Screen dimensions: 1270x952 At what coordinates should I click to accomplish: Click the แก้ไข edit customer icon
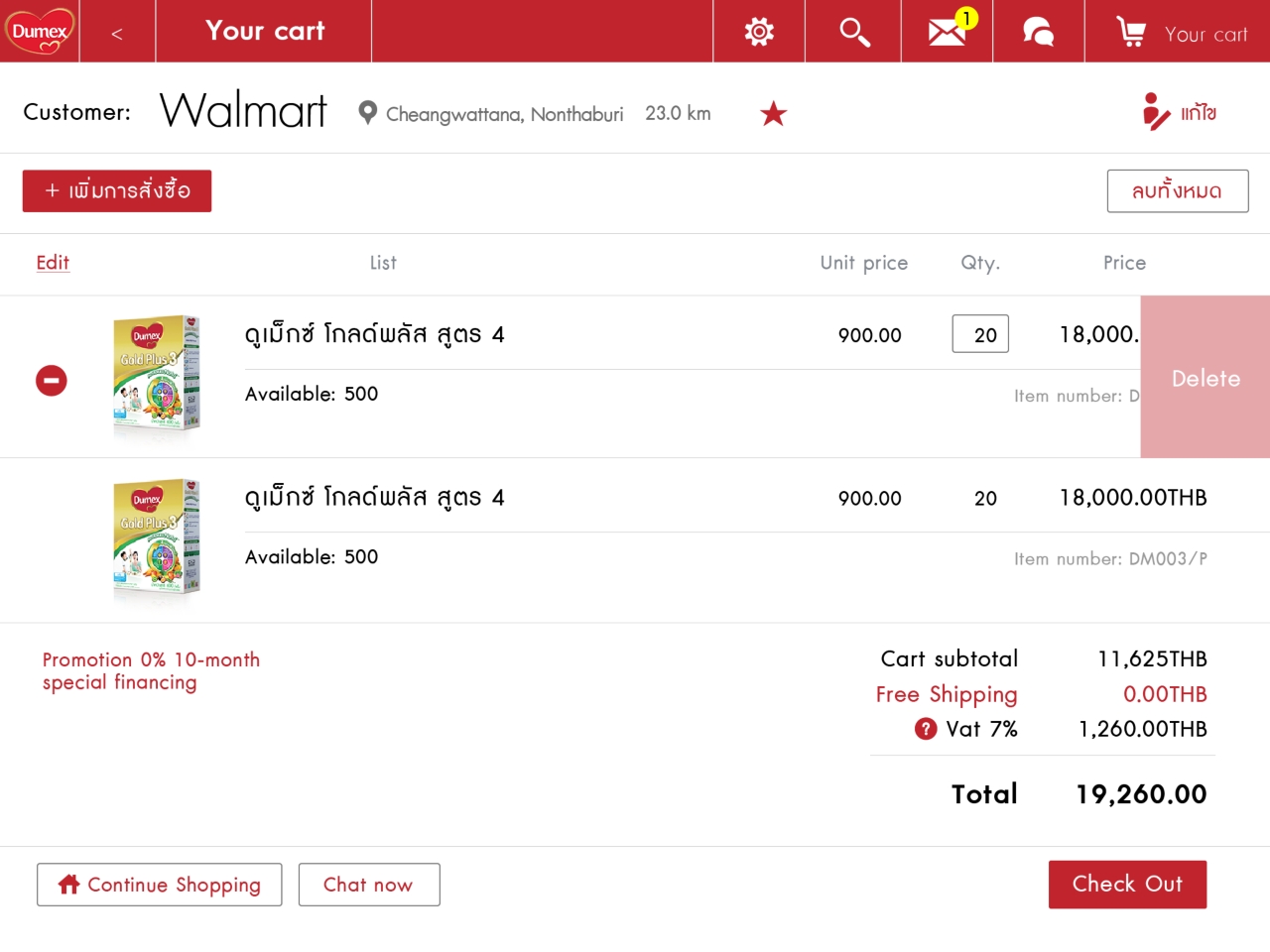pos(1179,112)
